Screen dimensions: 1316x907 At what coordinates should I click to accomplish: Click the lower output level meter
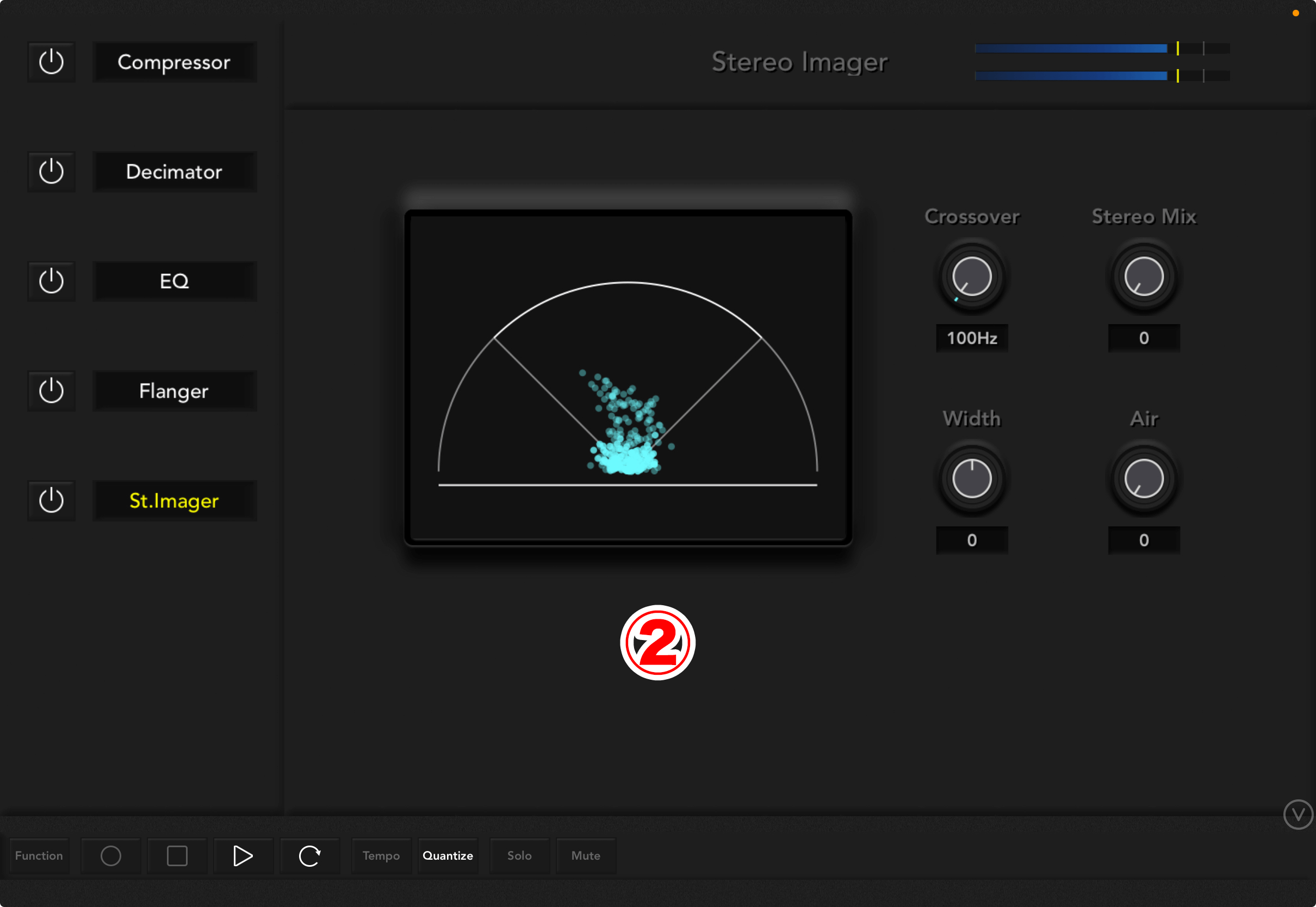1102,76
